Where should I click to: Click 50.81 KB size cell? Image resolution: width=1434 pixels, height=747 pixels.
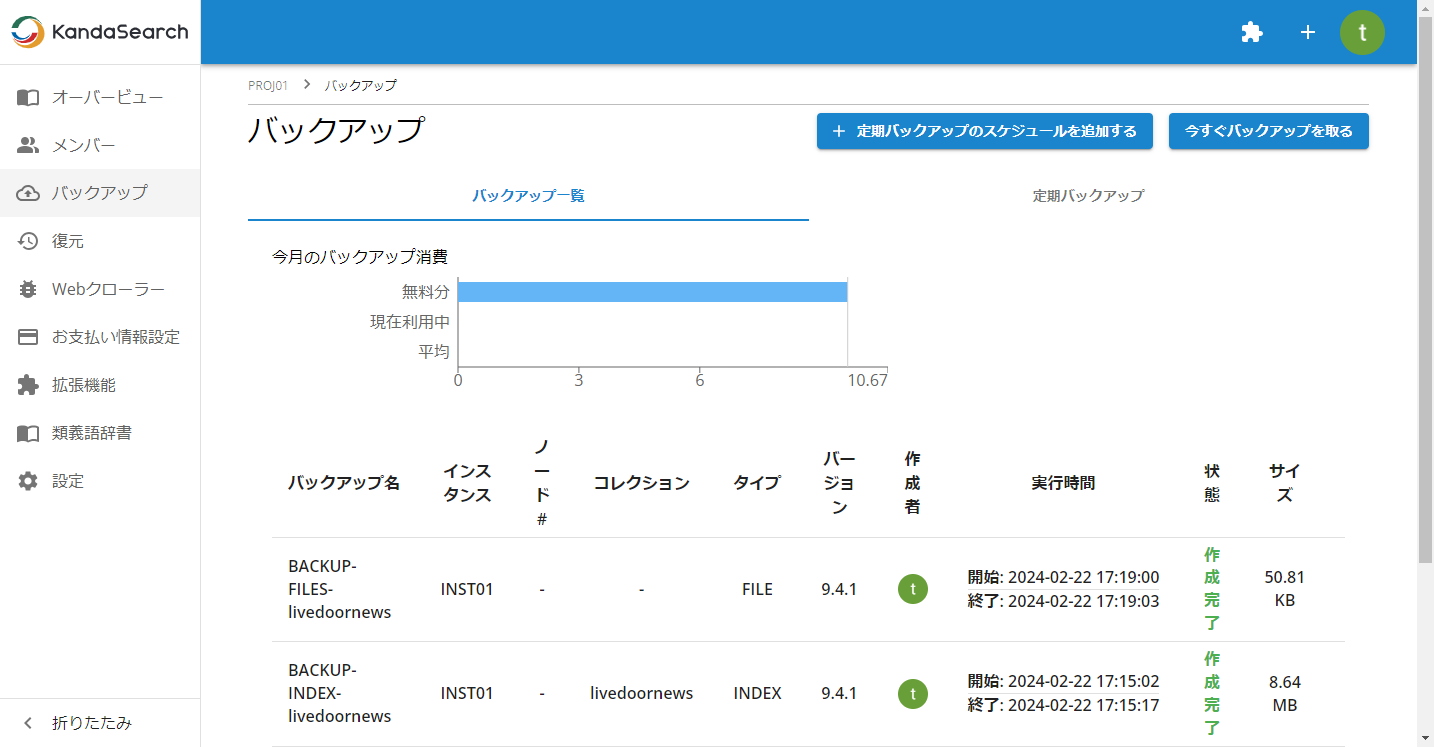click(x=1285, y=589)
